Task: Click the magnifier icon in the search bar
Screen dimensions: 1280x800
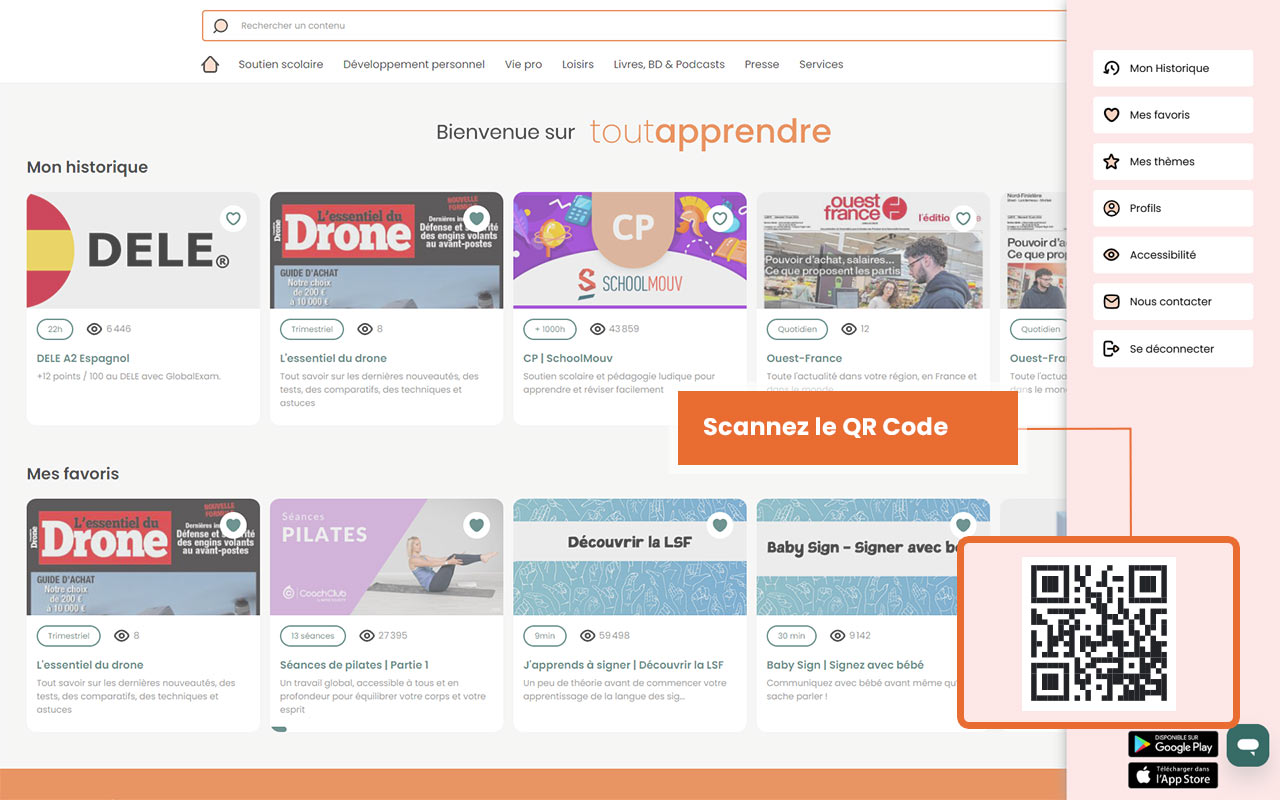Action: click(x=220, y=25)
